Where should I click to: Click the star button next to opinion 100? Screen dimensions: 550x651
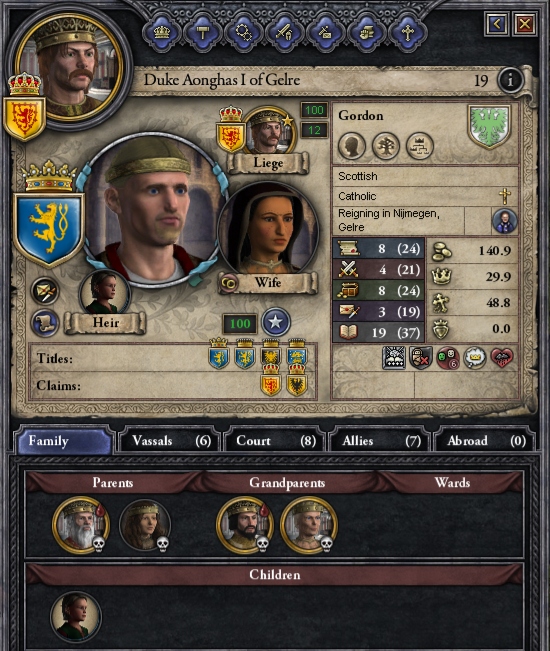pos(276,322)
